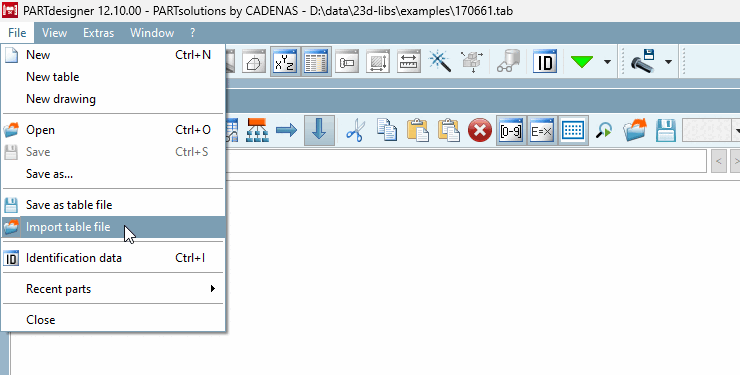The image size is (740, 375).
Task: Click the blue right arrow icon
Action: [x=286, y=130]
